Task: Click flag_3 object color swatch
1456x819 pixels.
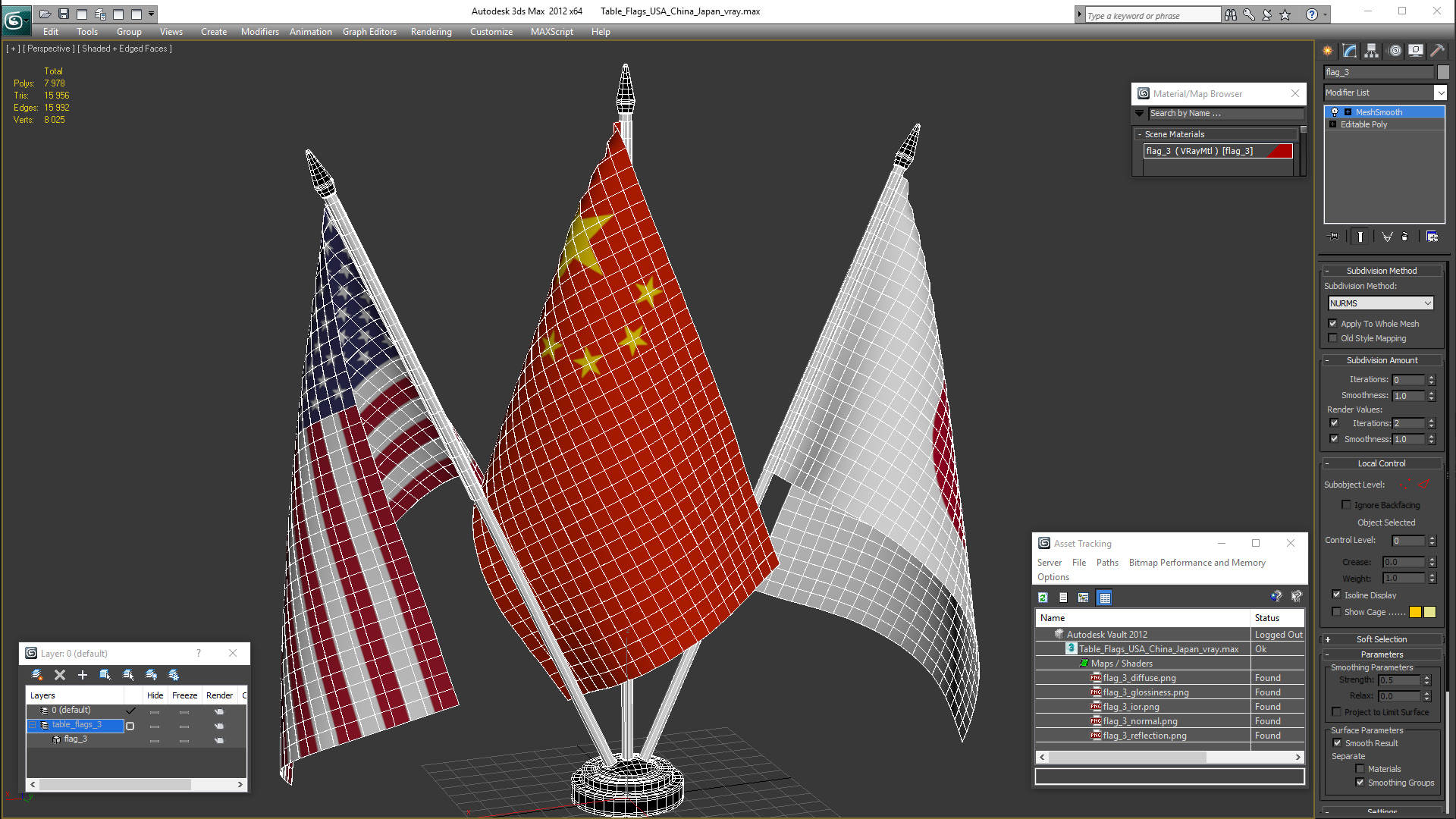Action: [1443, 72]
